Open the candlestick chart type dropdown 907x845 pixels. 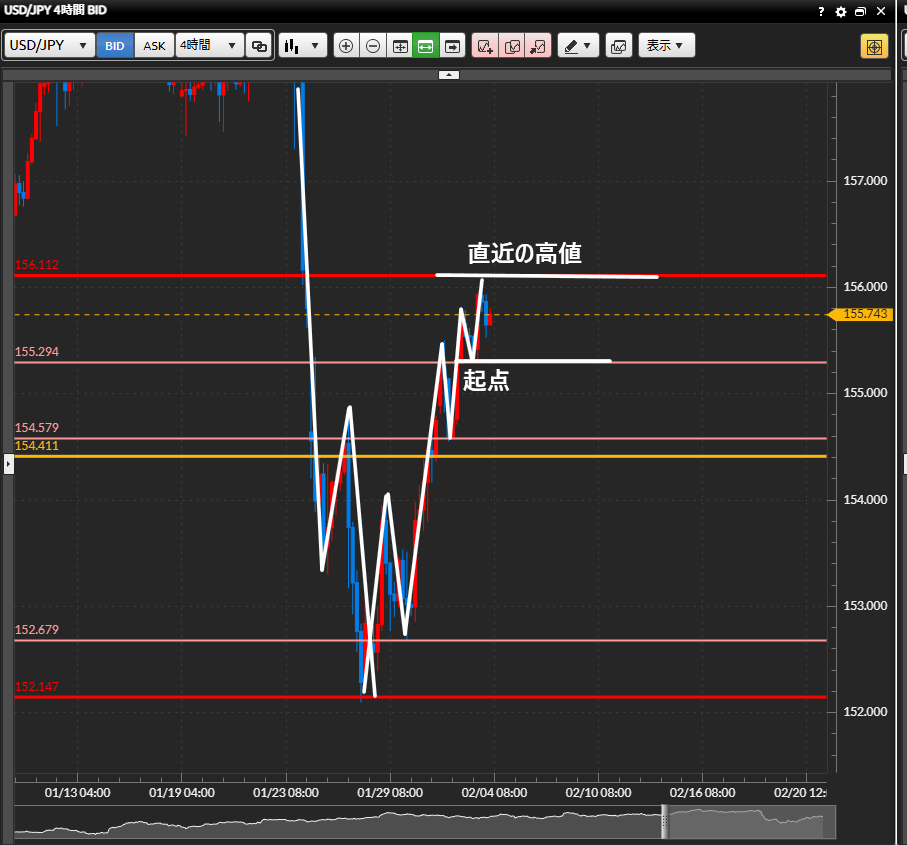(x=303, y=46)
